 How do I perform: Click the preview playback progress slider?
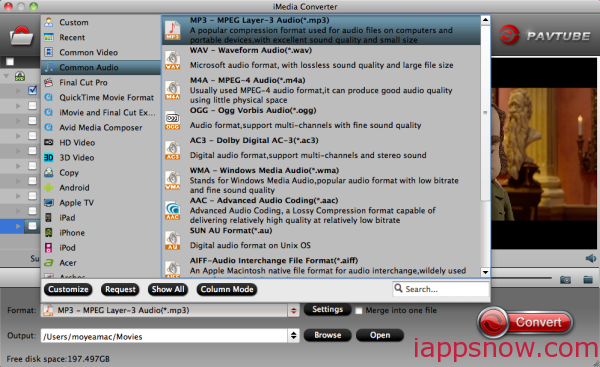pyautogui.click(x=521, y=278)
